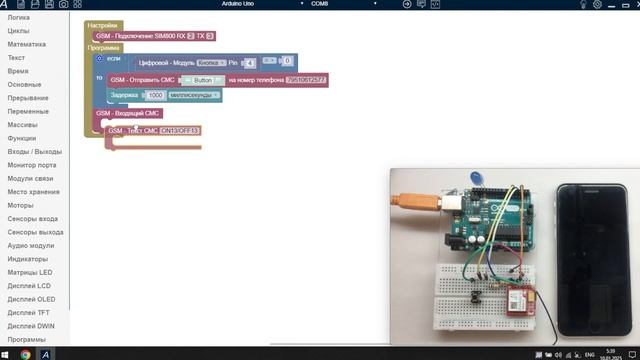This screenshot has width=640, height=360.
Task: Open the Математика block category
Action: coord(27,44)
